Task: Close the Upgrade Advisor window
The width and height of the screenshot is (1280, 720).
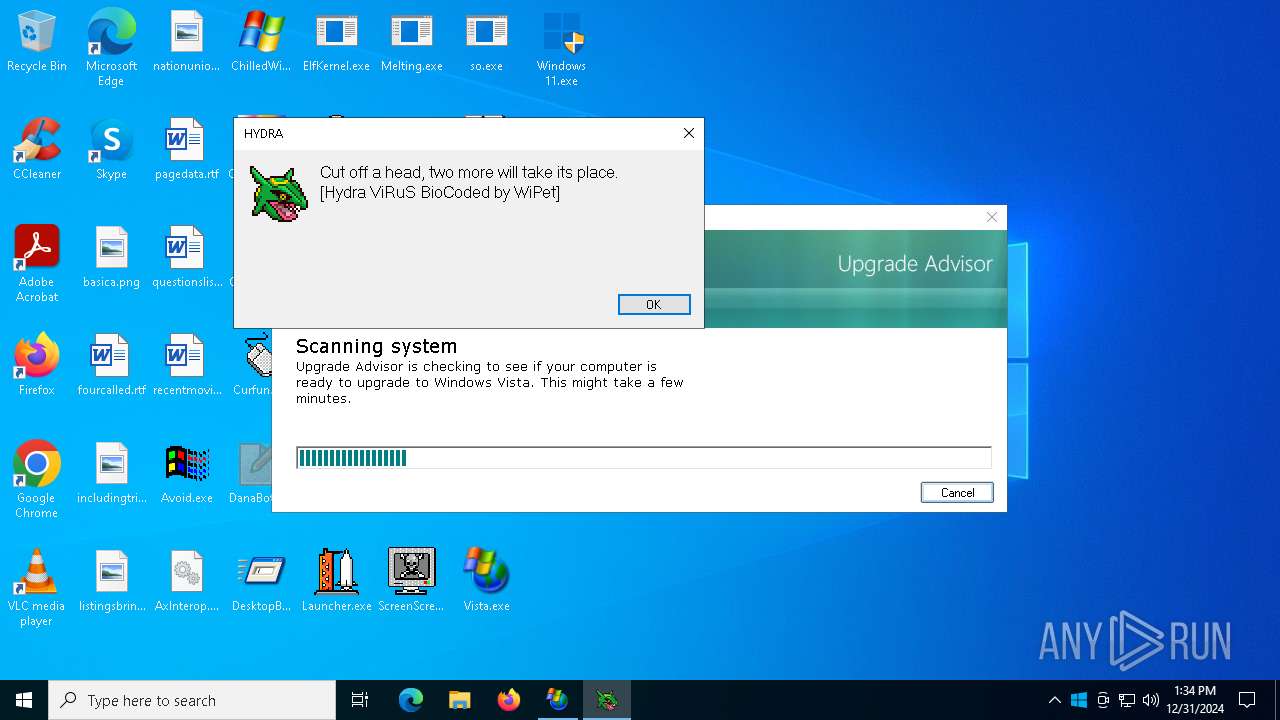Action: (x=992, y=217)
